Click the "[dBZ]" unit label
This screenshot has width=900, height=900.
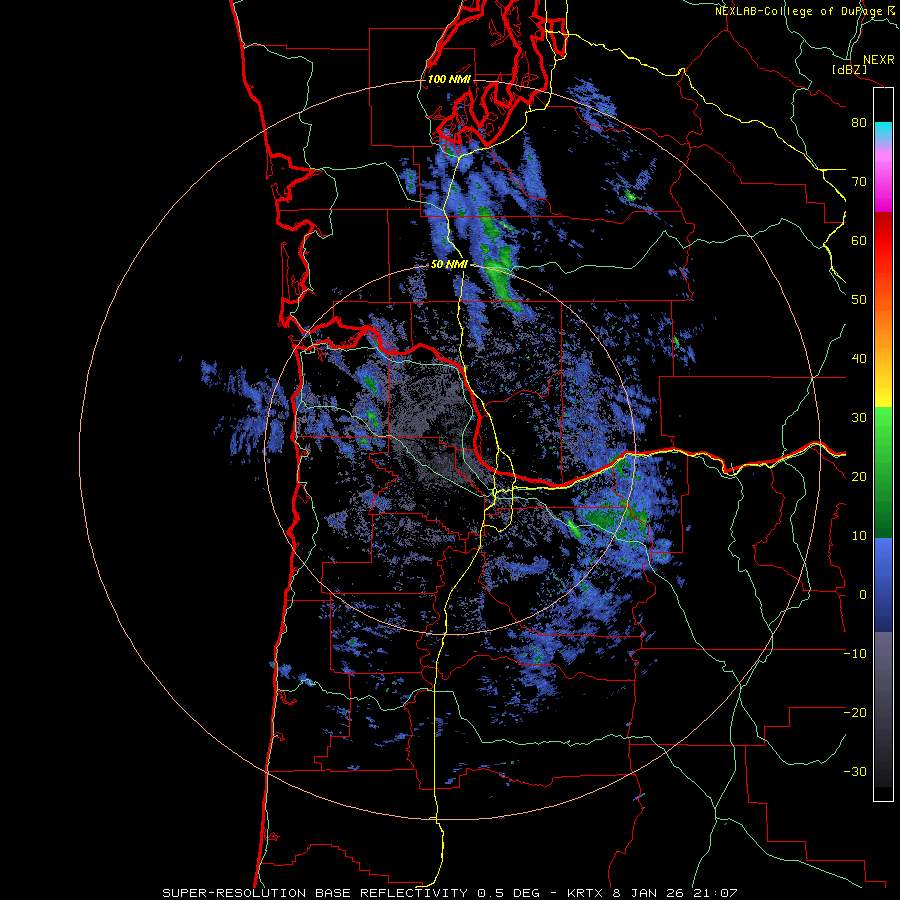[x=849, y=69]
